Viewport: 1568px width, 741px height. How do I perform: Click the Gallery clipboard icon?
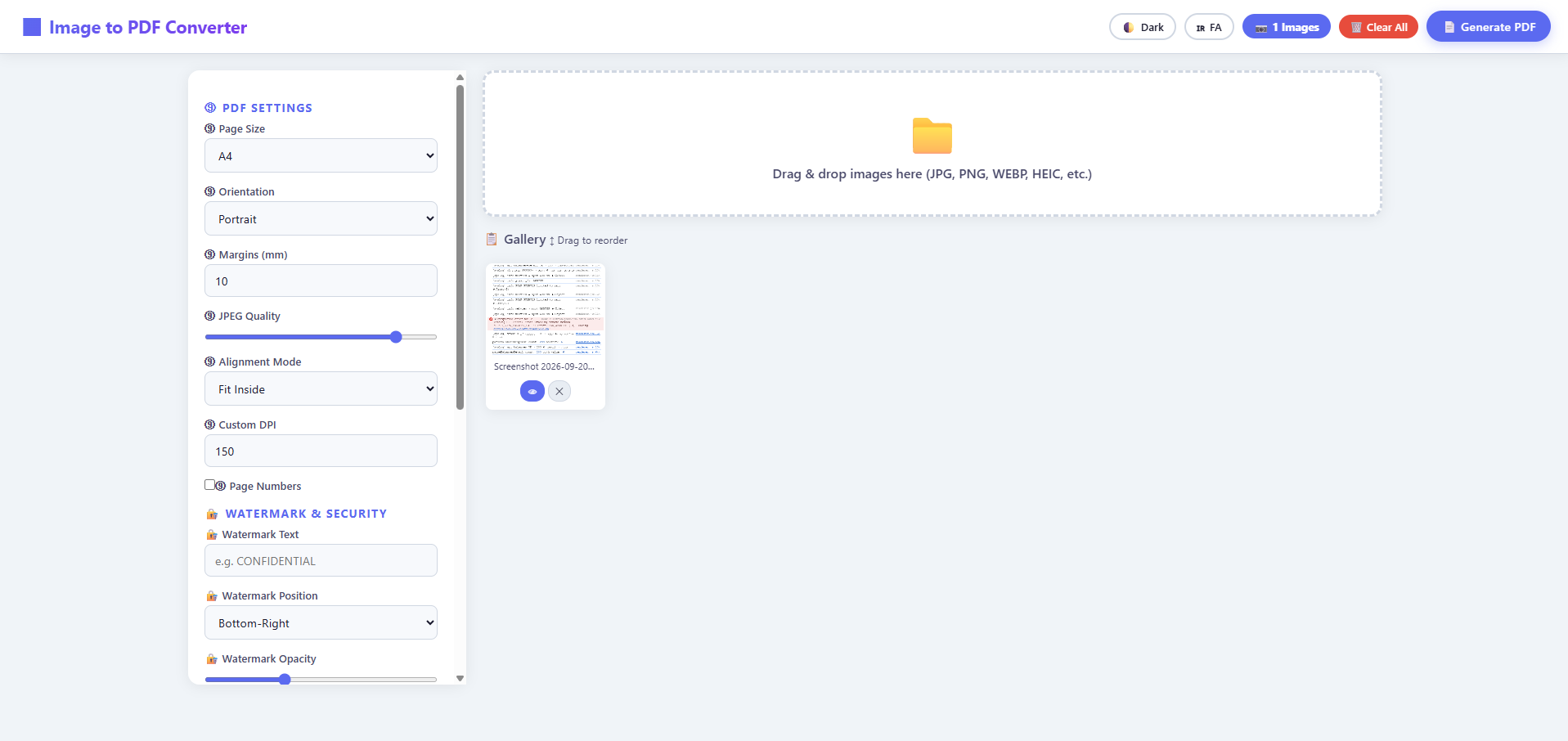click(x=492, y=239)
